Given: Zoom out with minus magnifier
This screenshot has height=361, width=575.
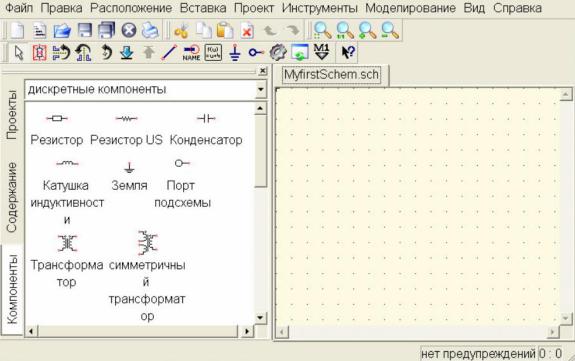Looking at the screenshot, I should pyautogui.click(x=390, y=30).
